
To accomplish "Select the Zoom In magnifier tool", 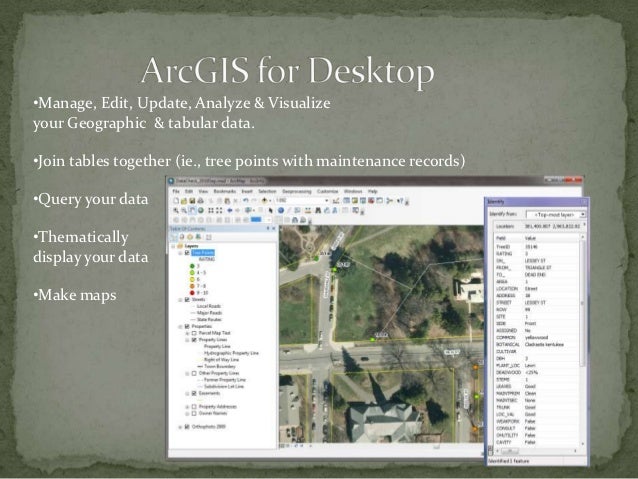I will pos(176,210).
